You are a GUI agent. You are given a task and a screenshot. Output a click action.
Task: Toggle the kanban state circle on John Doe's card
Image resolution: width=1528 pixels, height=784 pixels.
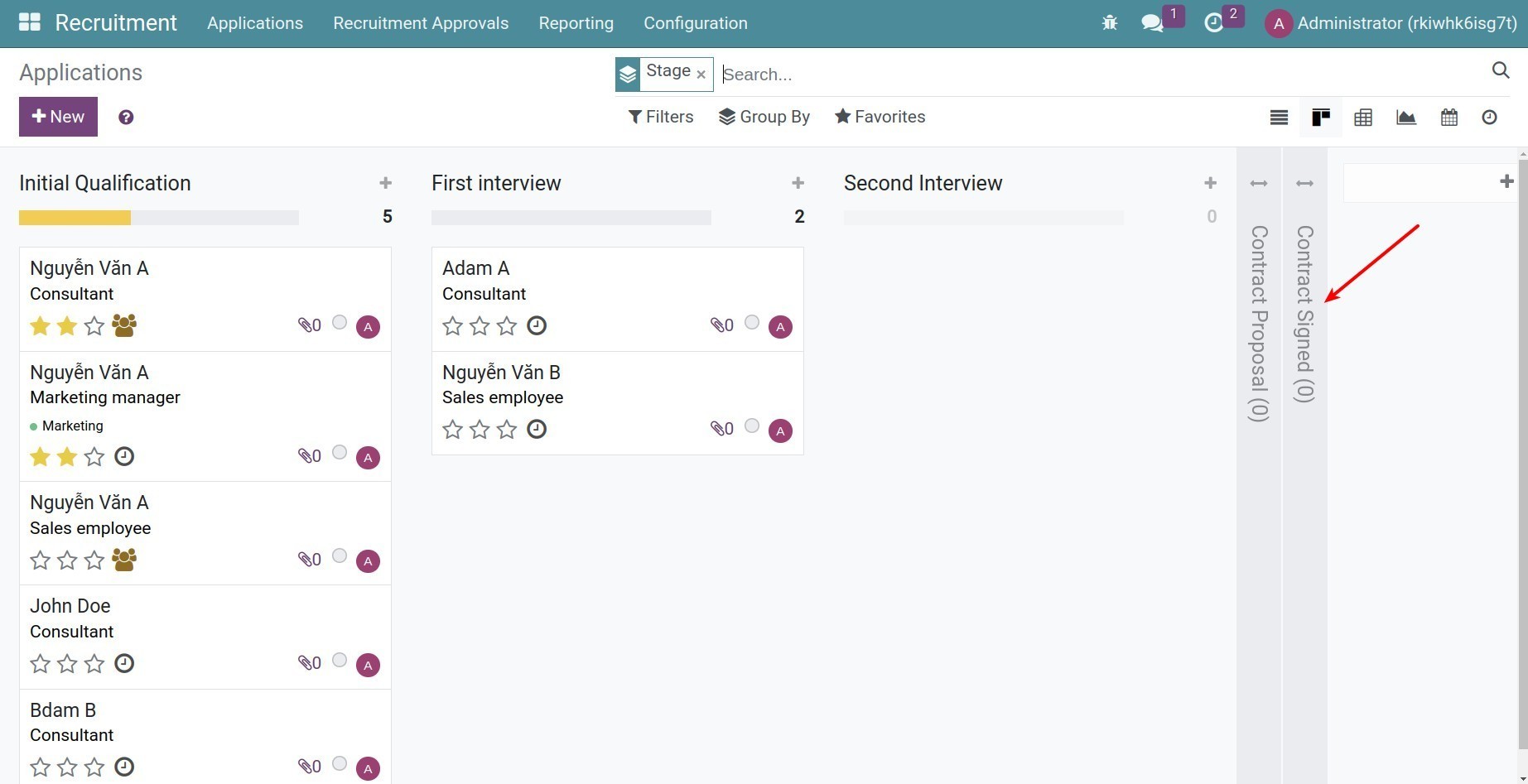click(339, 661)
